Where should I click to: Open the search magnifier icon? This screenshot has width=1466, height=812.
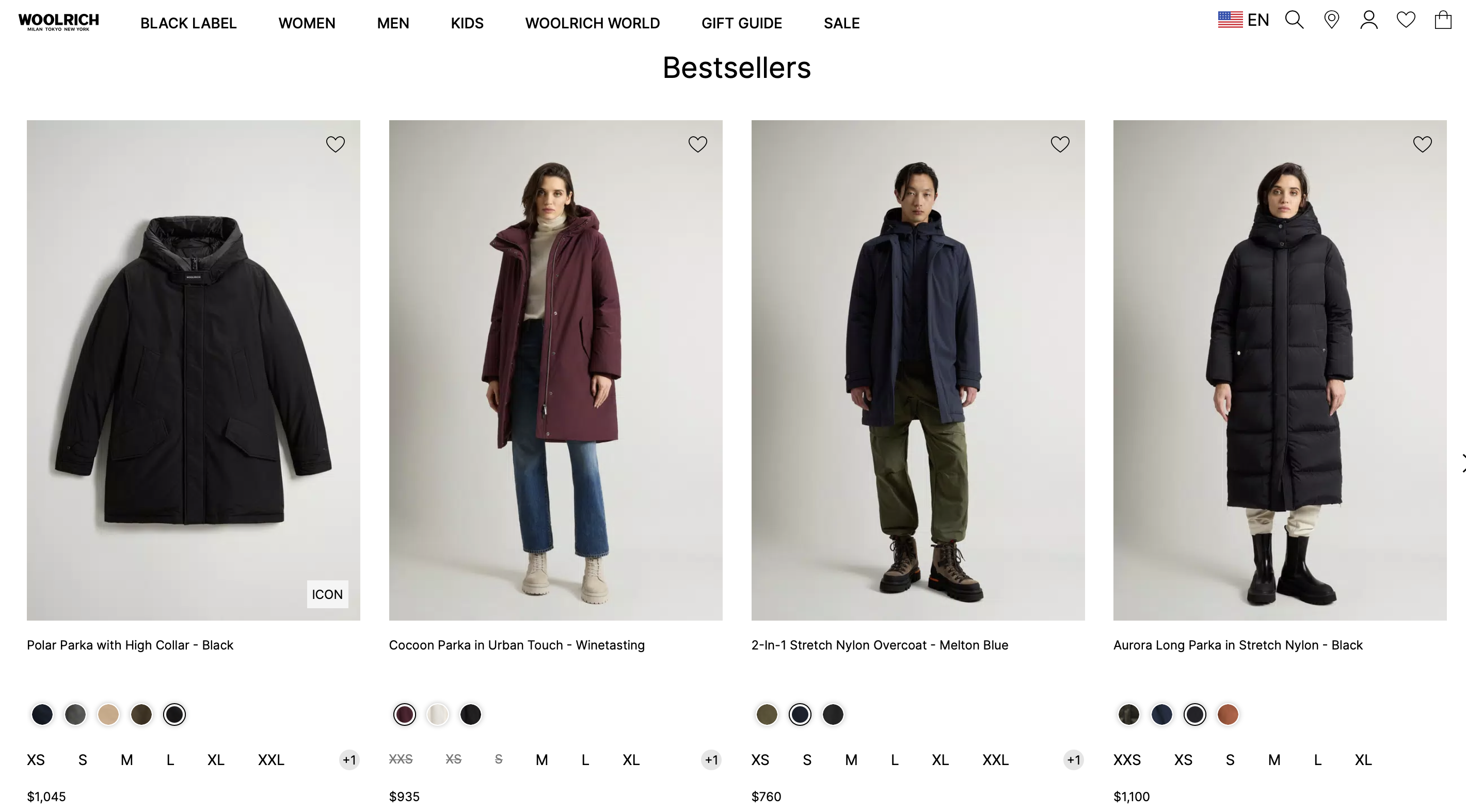[1294, 20]
